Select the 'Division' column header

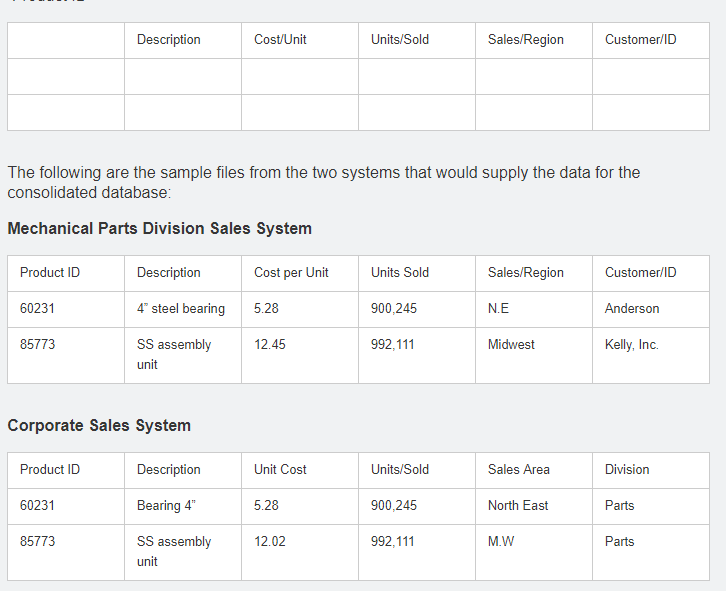pos(627,470)
